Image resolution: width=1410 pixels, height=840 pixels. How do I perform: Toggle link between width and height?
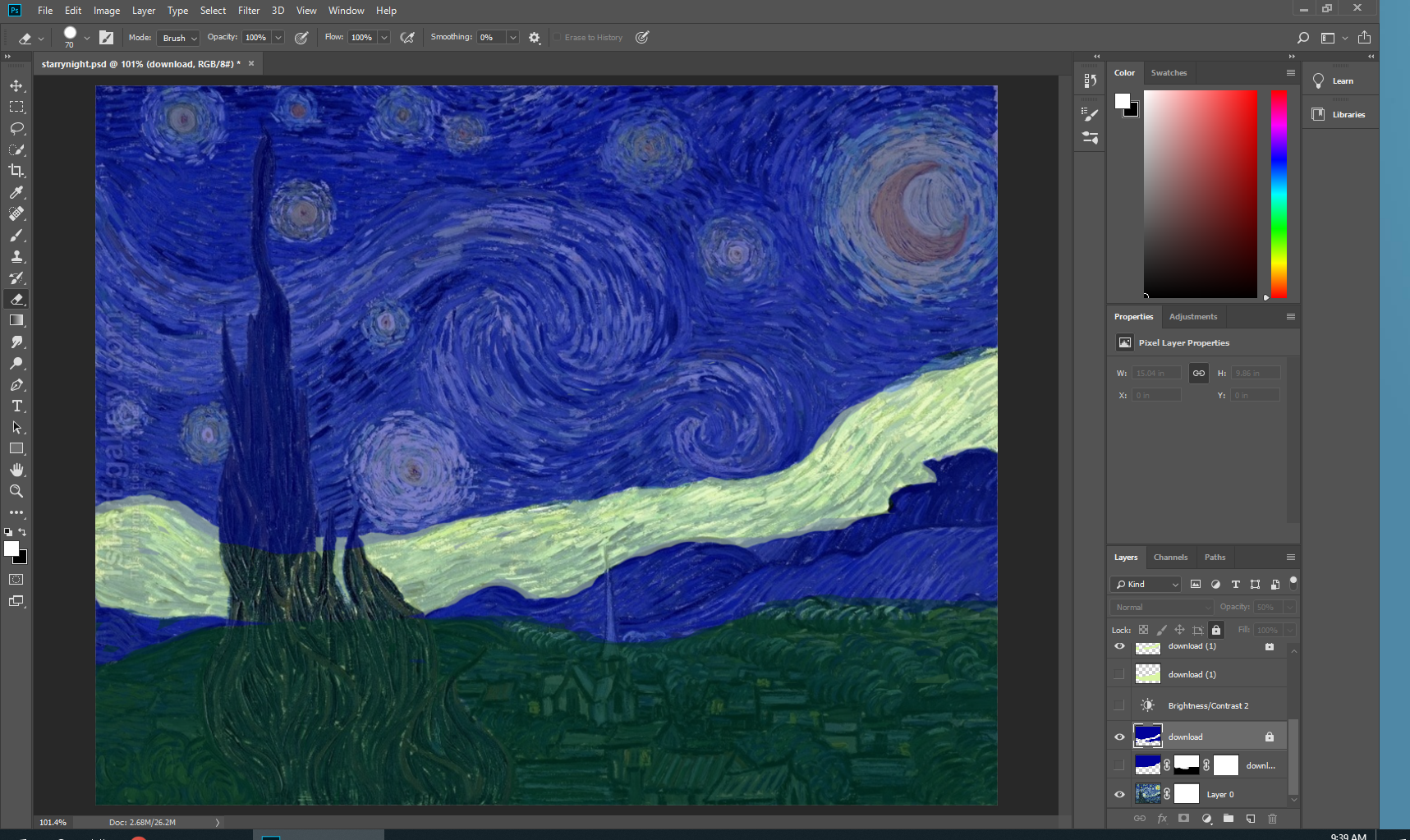(1199, 373)
